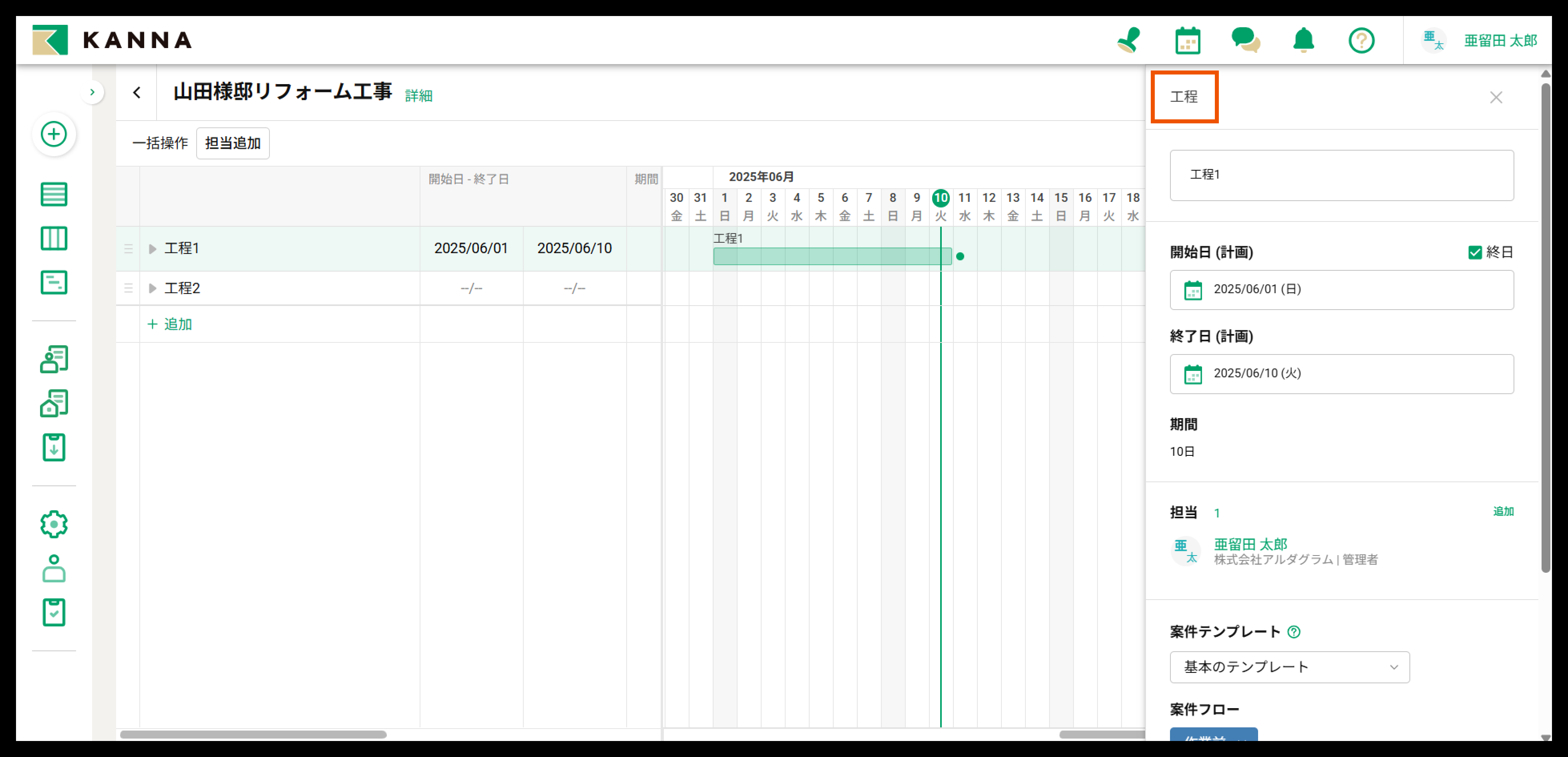Click the clipboard download icon in sidebar
The width and height of the screenshot is (1568, 757).
tap(54, 448)
